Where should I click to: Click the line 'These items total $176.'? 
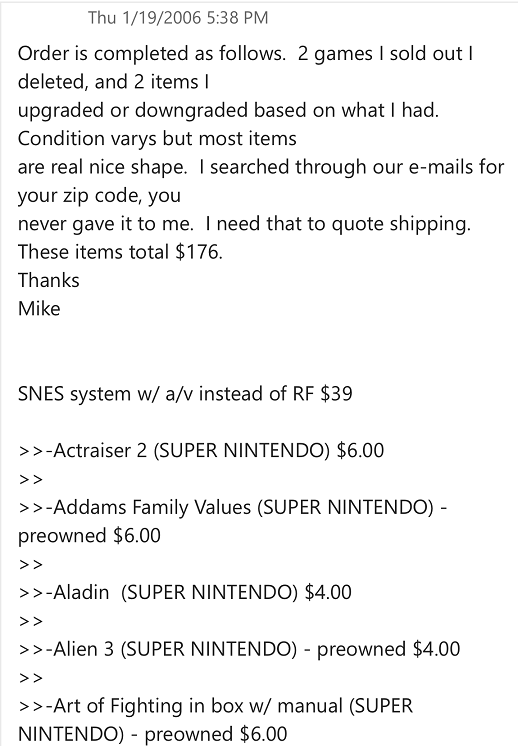120,252
